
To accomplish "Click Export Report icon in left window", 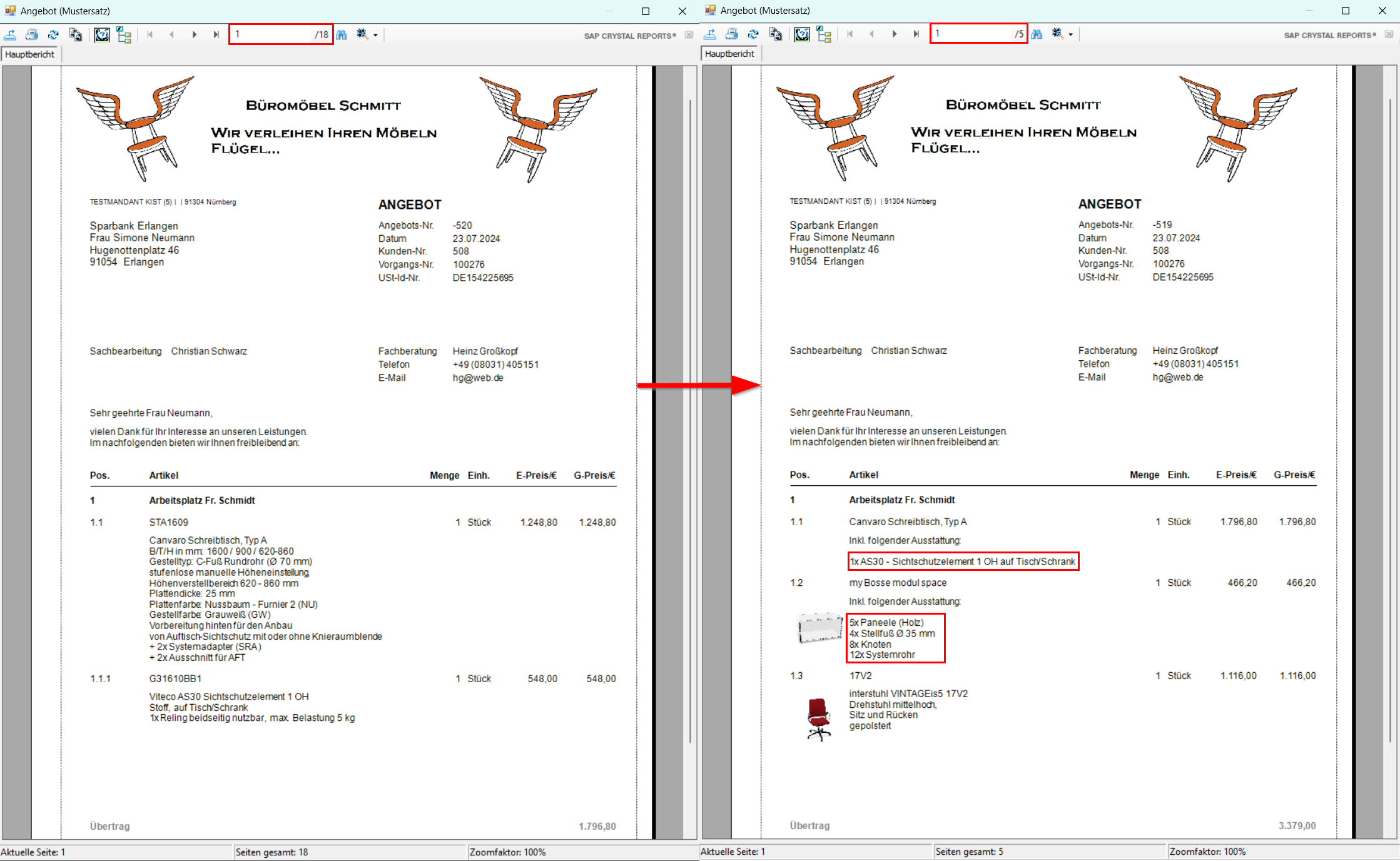I will 11,34.
